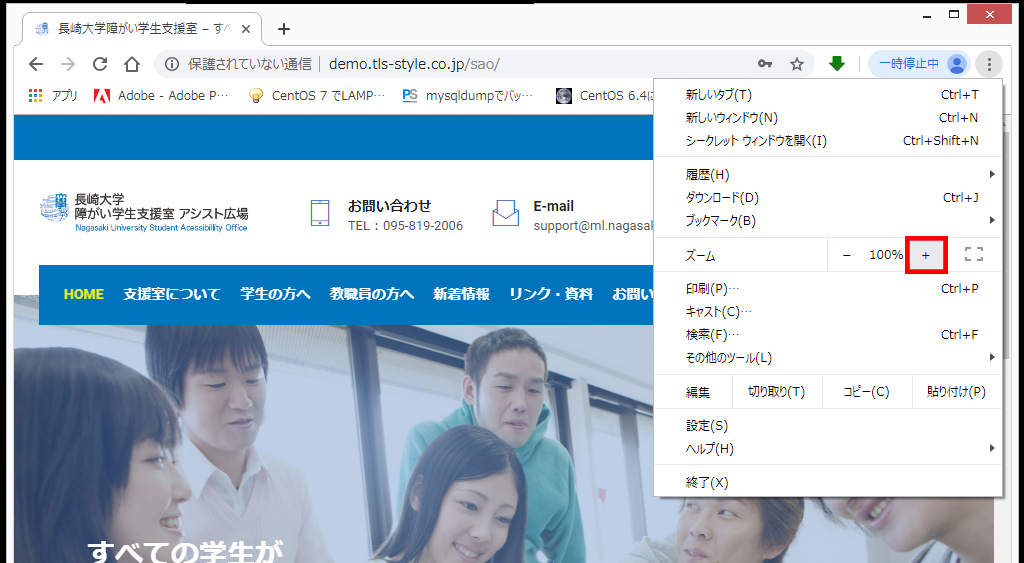Open ダウンロード(D) from the menu

point(827,197)
